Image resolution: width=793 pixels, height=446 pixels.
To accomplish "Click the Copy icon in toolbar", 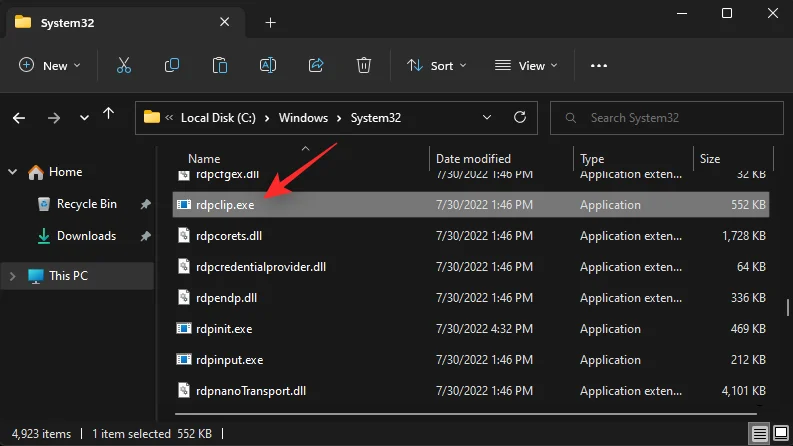I will 172,65.
